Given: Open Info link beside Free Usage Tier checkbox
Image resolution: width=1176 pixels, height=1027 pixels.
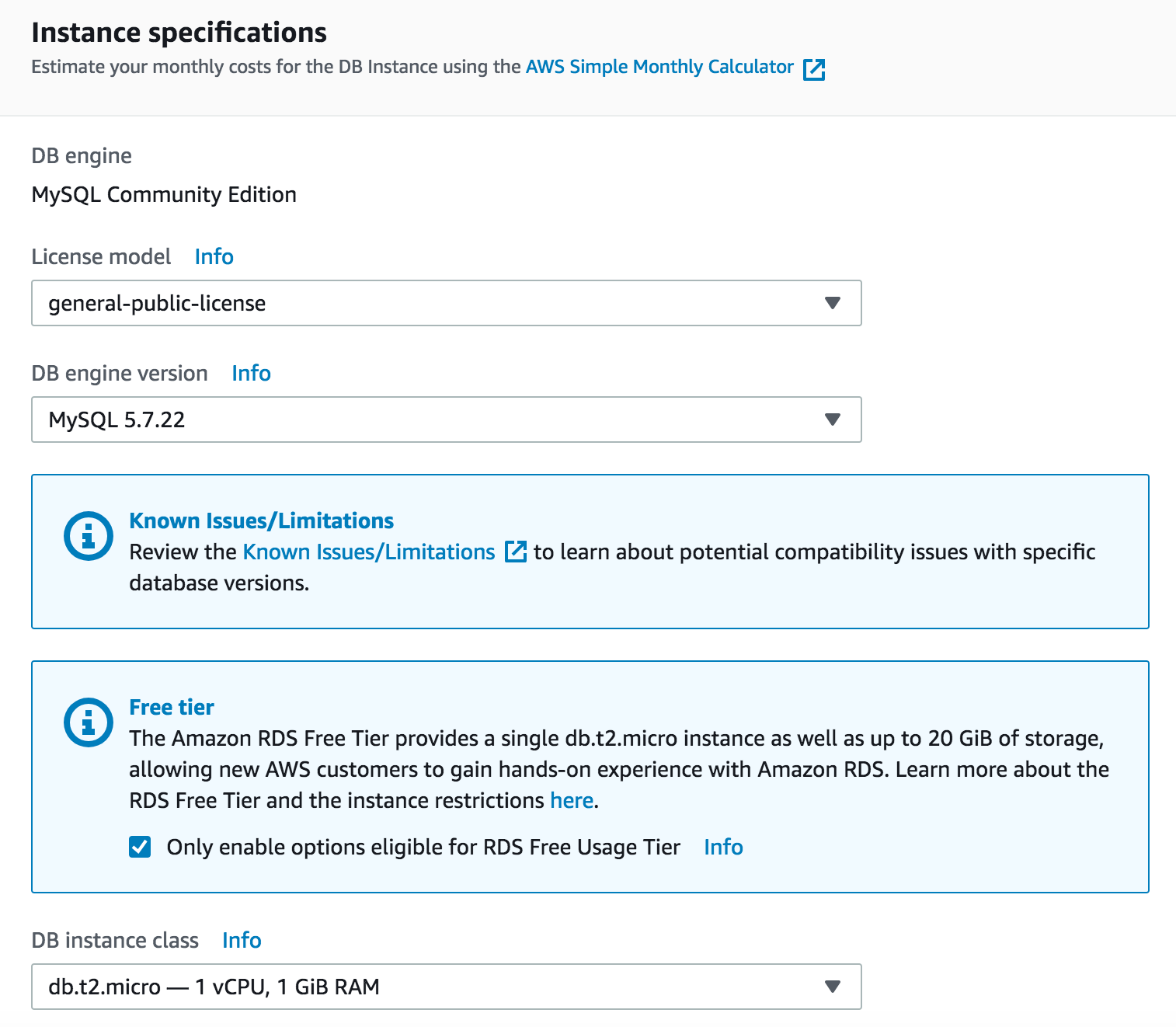Looking at the screenshot, I should [723, 847].
